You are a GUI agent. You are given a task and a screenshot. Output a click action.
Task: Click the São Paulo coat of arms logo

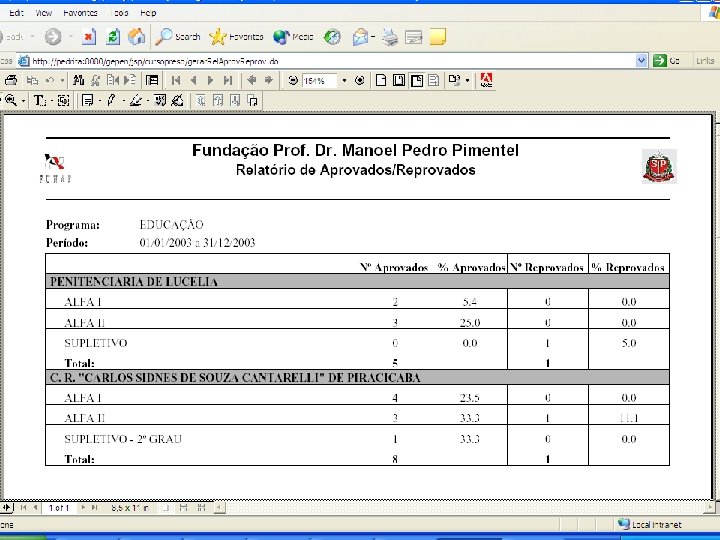point(659,166)
